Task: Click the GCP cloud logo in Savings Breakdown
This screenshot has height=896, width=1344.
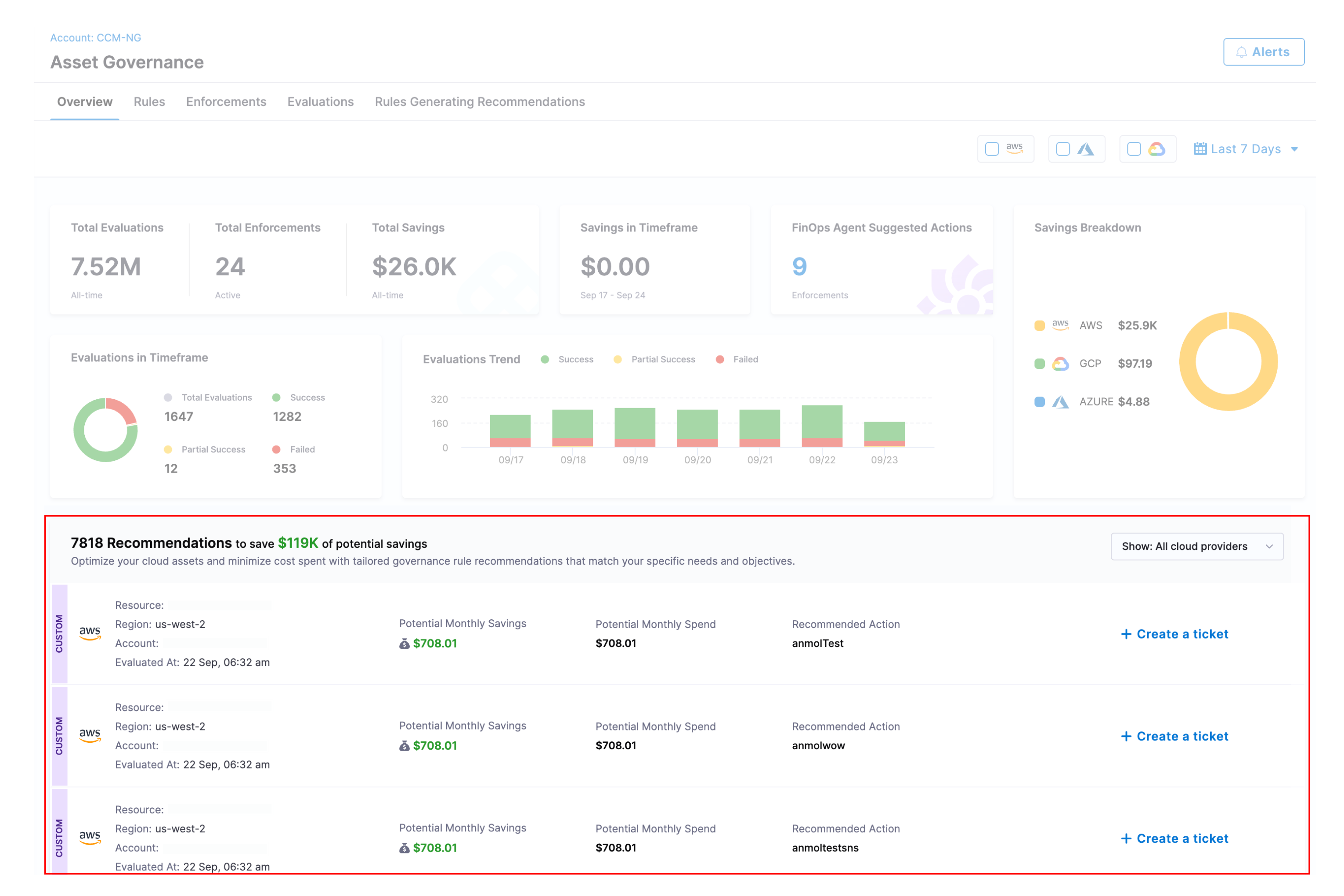Action: [x=1060, y=364]
